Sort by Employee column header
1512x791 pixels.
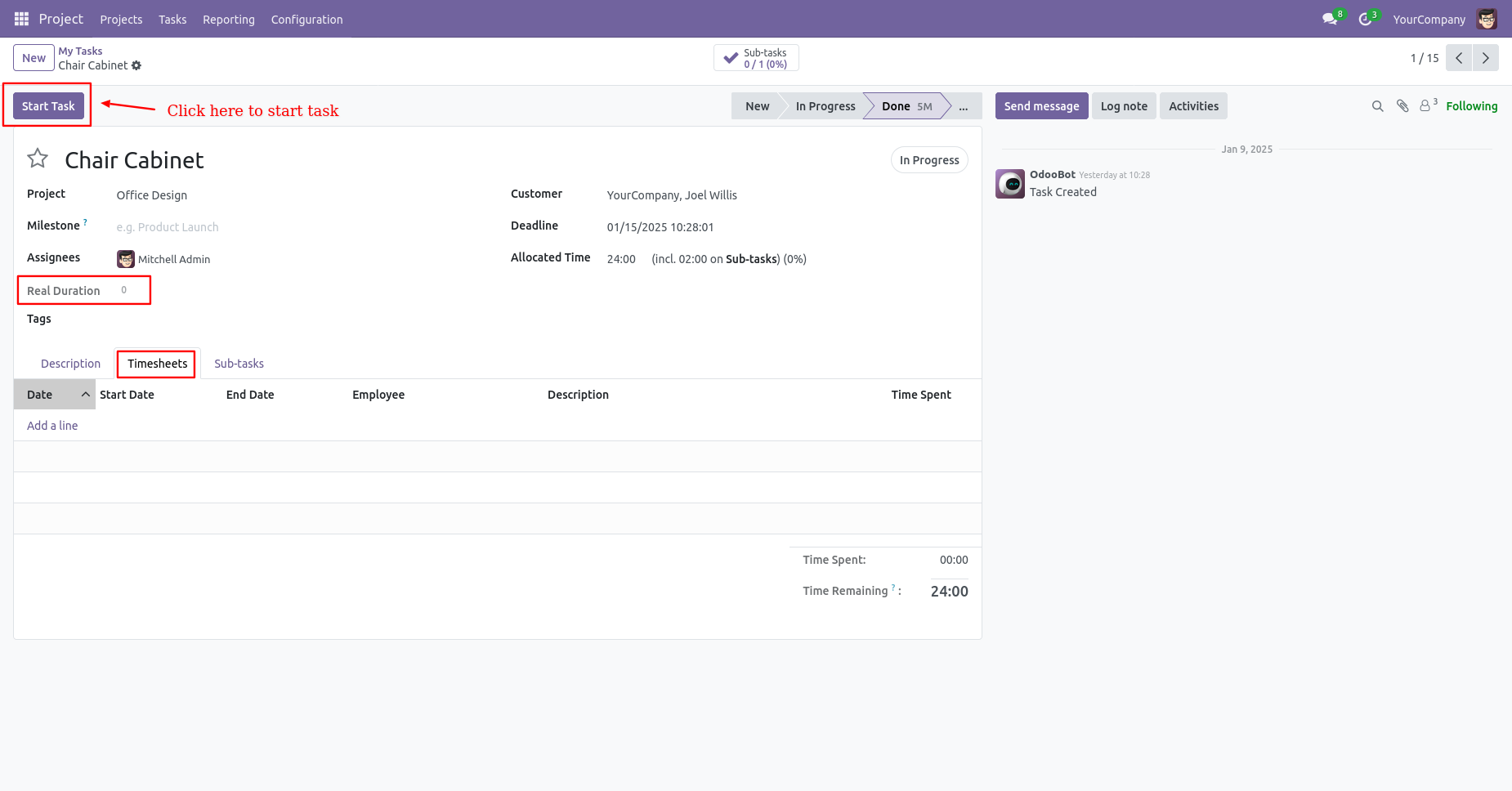coord(378,395)
